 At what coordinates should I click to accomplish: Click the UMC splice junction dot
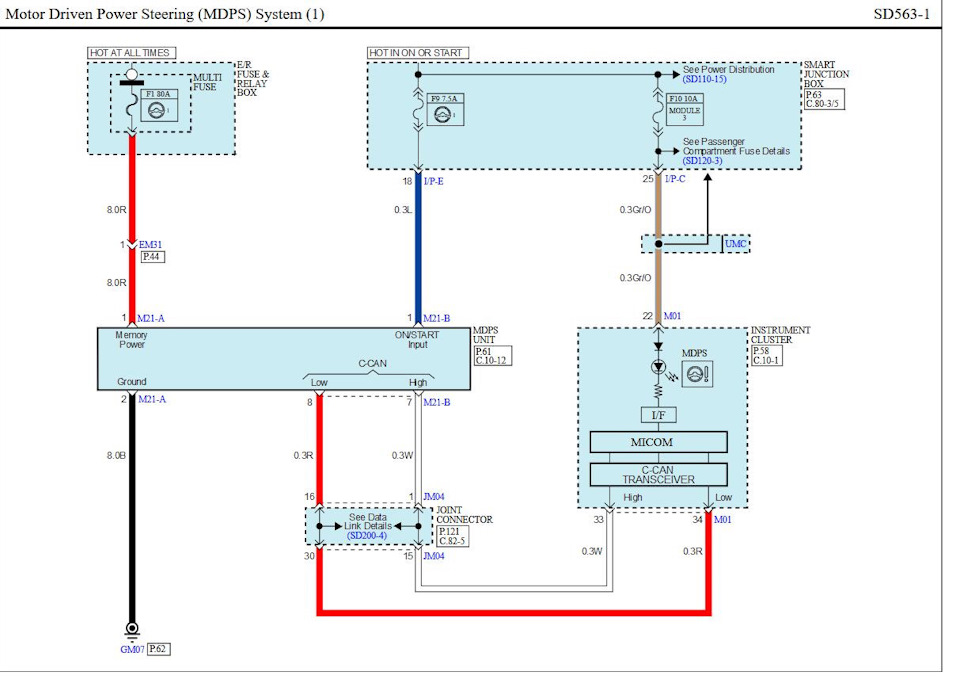tap(659, 244)
